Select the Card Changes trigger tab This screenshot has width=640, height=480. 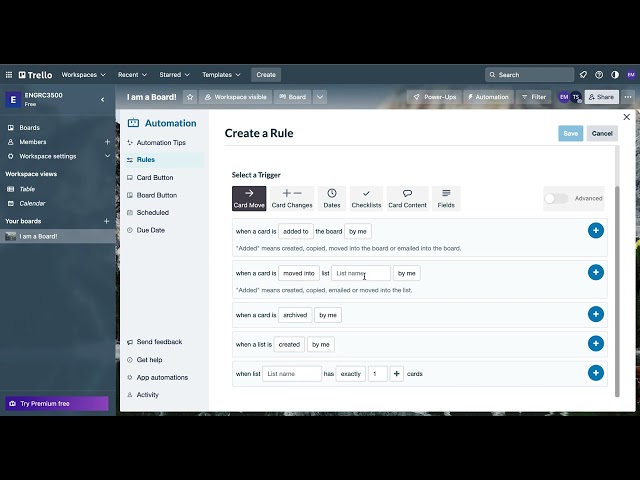tap(292, 198)
